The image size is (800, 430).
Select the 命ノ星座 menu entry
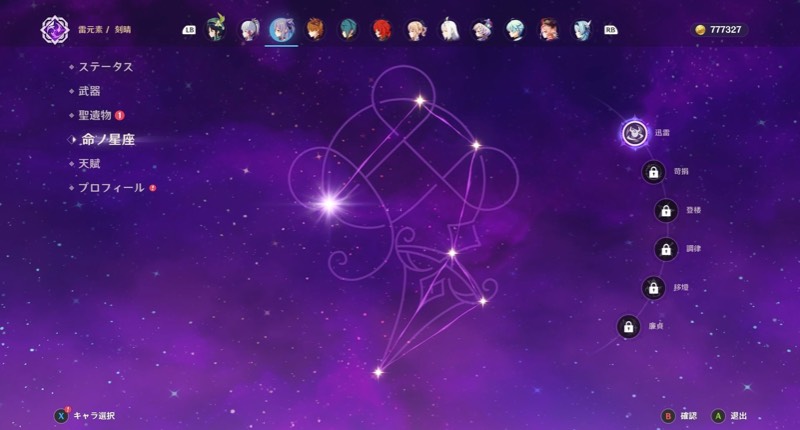coord(108,139)
